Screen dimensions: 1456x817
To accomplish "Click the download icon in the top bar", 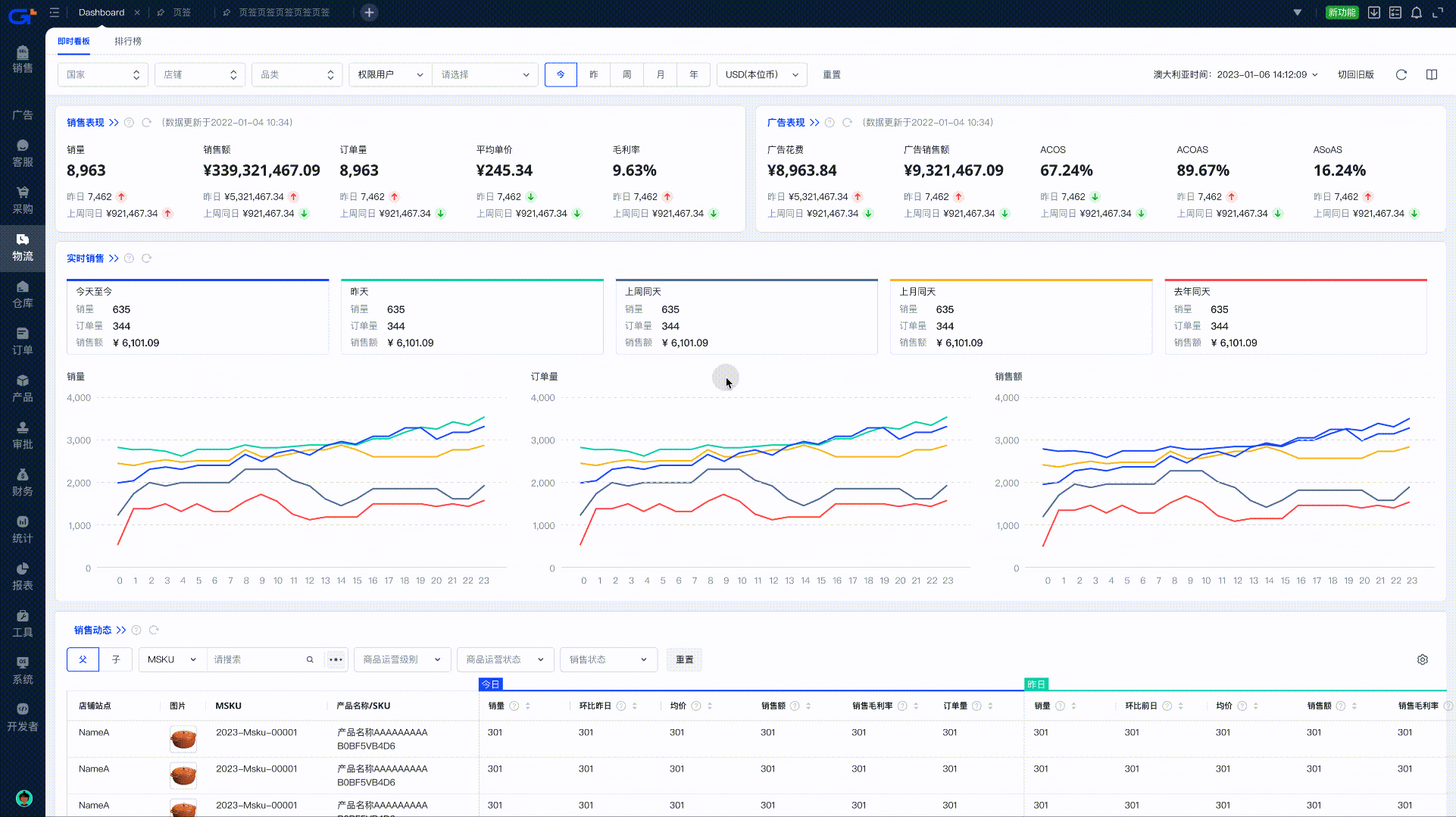I will click(x=1373, y=12).
